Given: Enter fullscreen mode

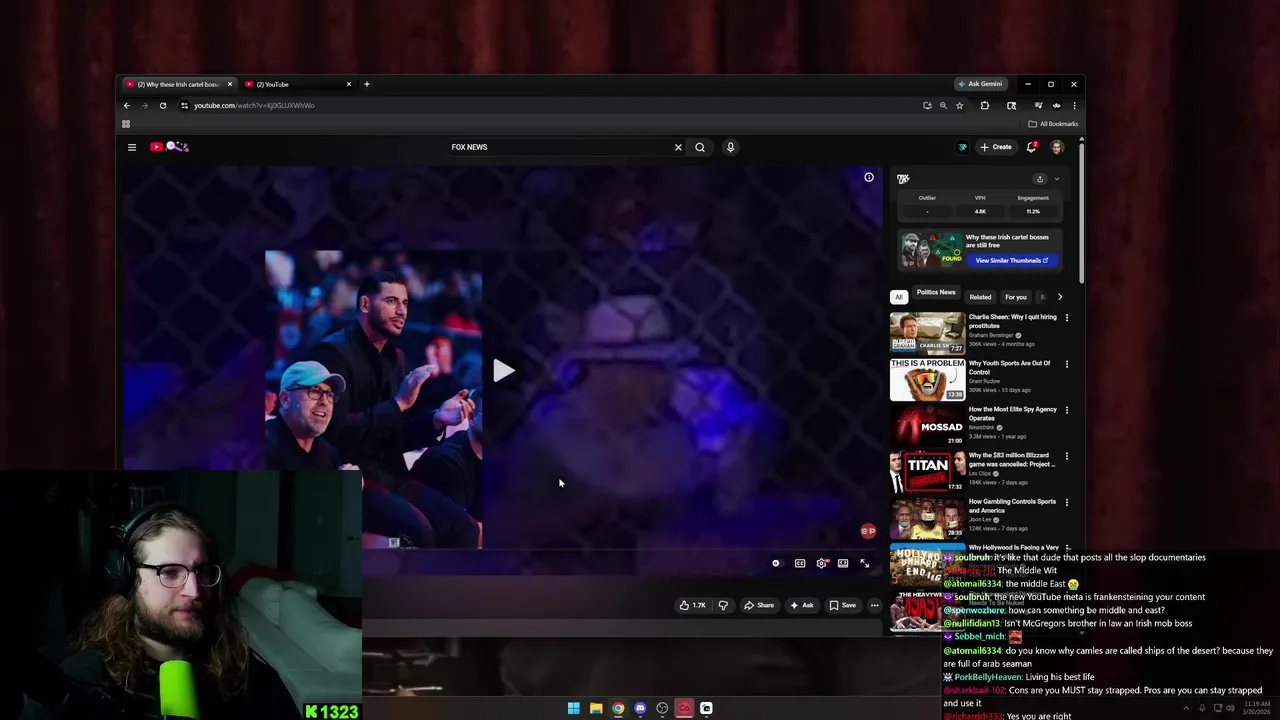Looking at the screenshot, I should coord(865,564).
